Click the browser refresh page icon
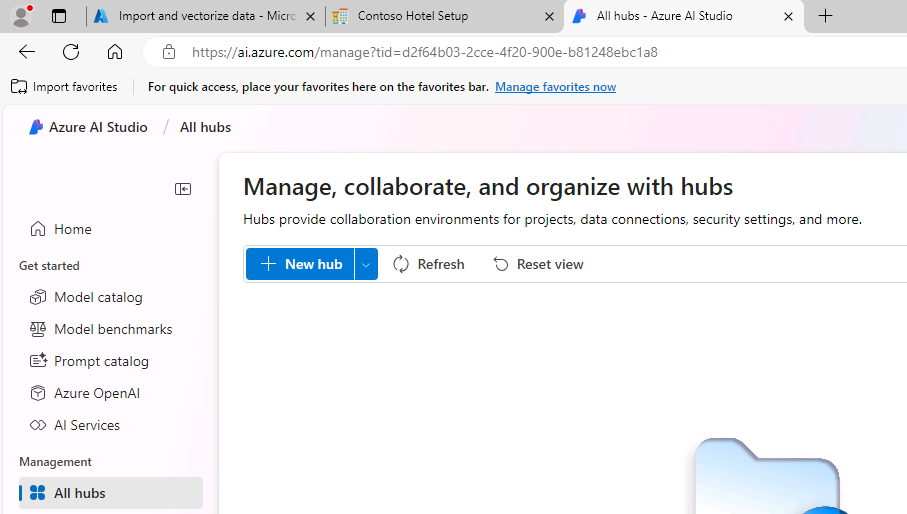Screen dimensions: 907x514 [x=71, y=52]
